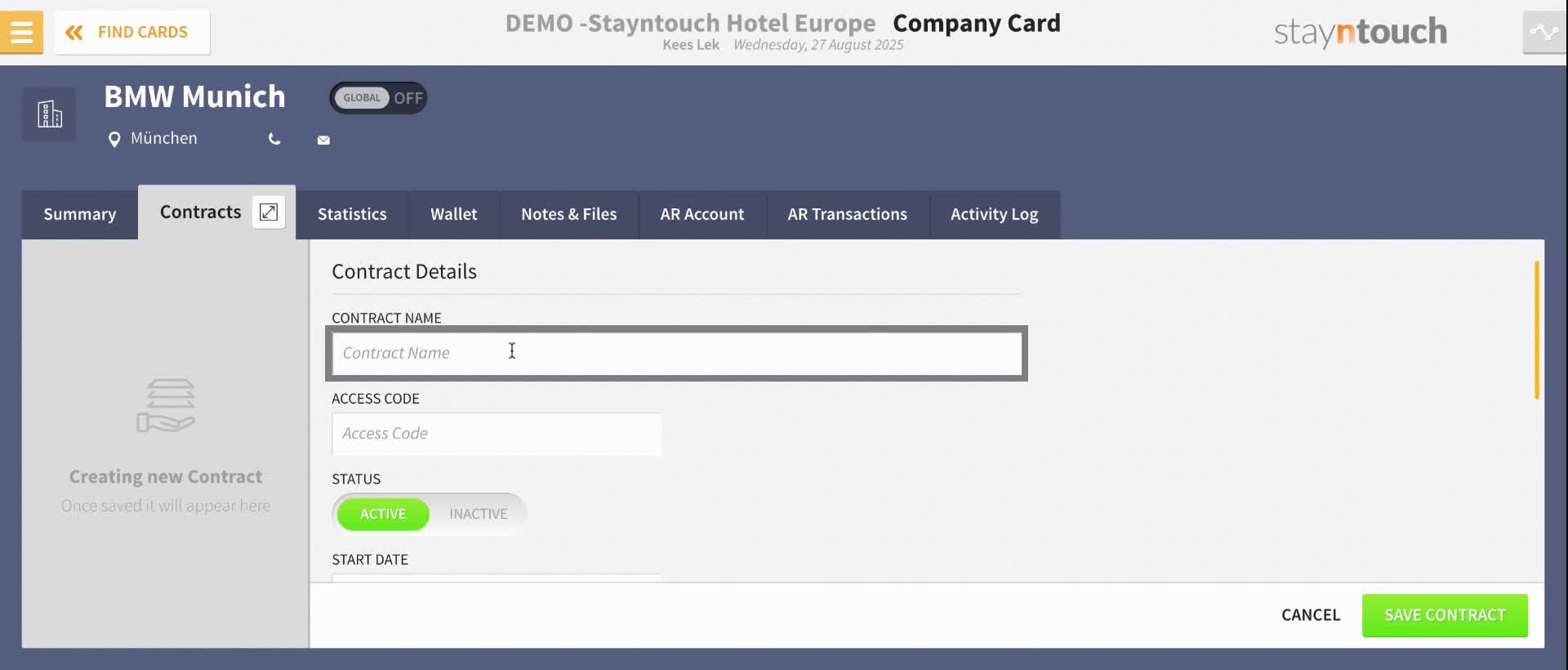Click the Creating new Contract placeholder icon

point(166,405)
